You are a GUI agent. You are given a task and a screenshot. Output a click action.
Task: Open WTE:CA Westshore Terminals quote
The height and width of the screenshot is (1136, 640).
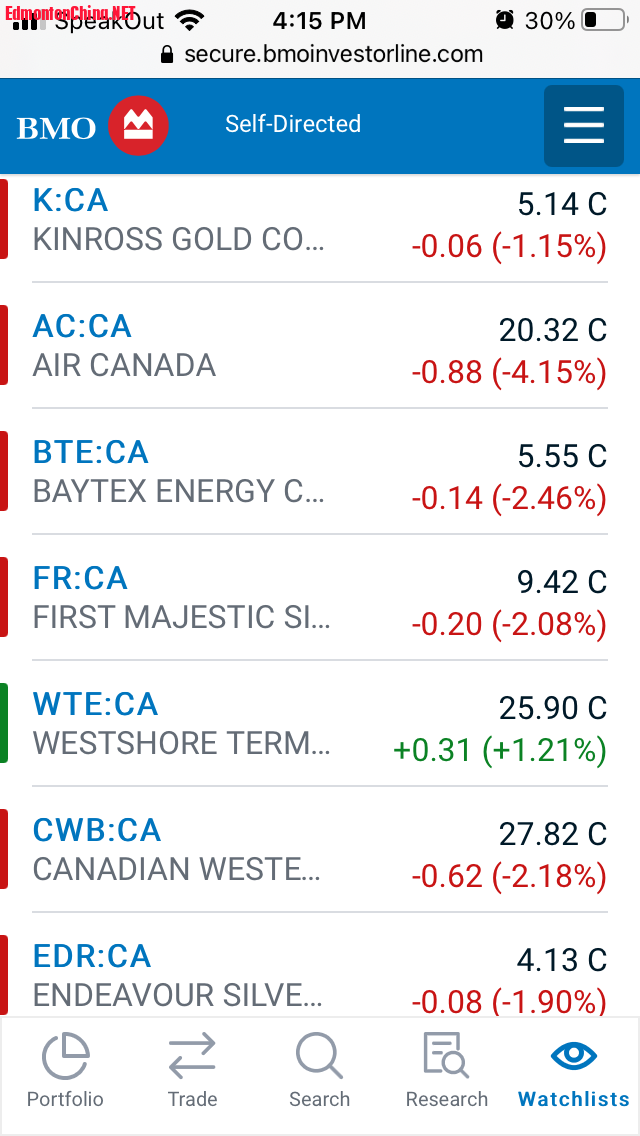[95, 704]
